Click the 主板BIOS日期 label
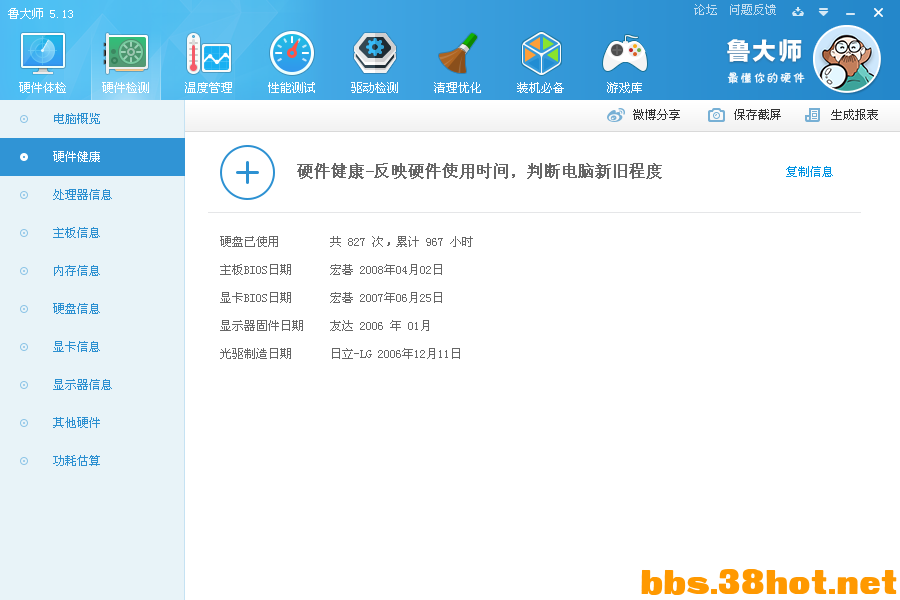Image resolution: width=900 pixels, height=600 pixels. pos(255,270)
